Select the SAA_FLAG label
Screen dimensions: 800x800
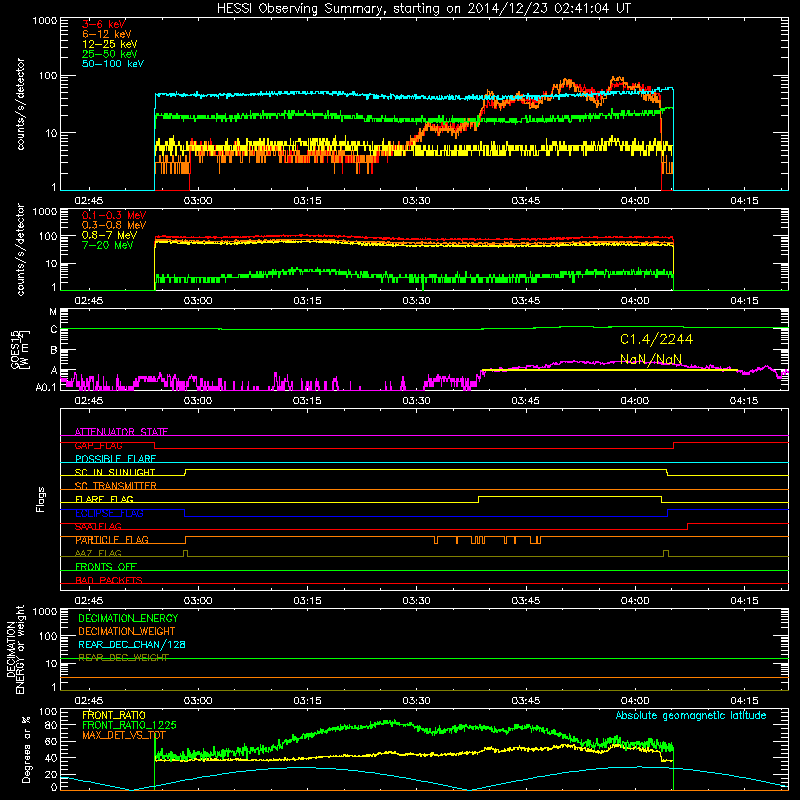point(98,527)
